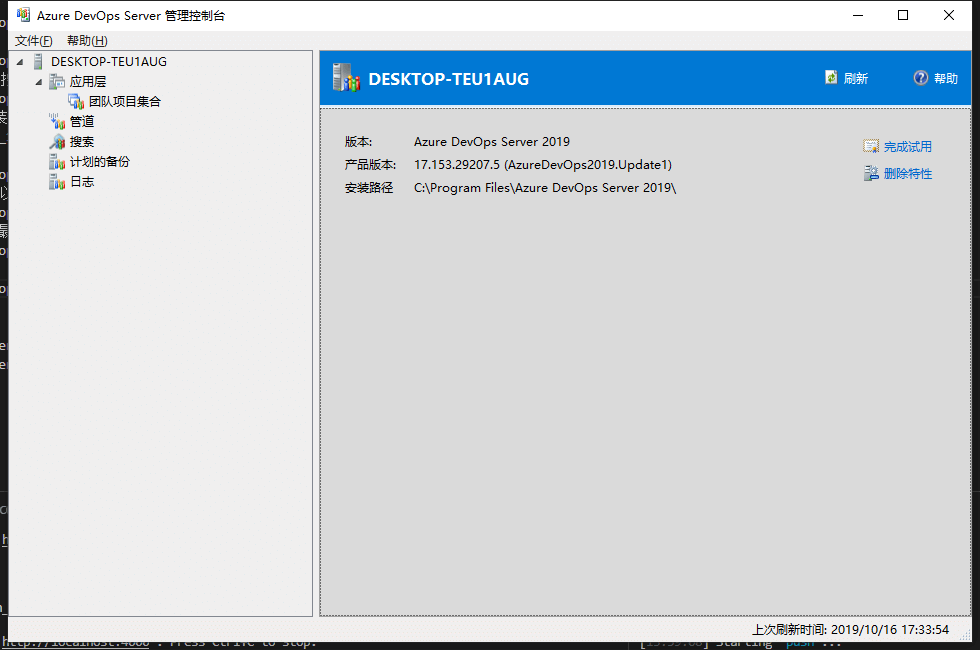Click the 完成试用 link
Viewport: 980px width, 650px height.
click(907, 147)
